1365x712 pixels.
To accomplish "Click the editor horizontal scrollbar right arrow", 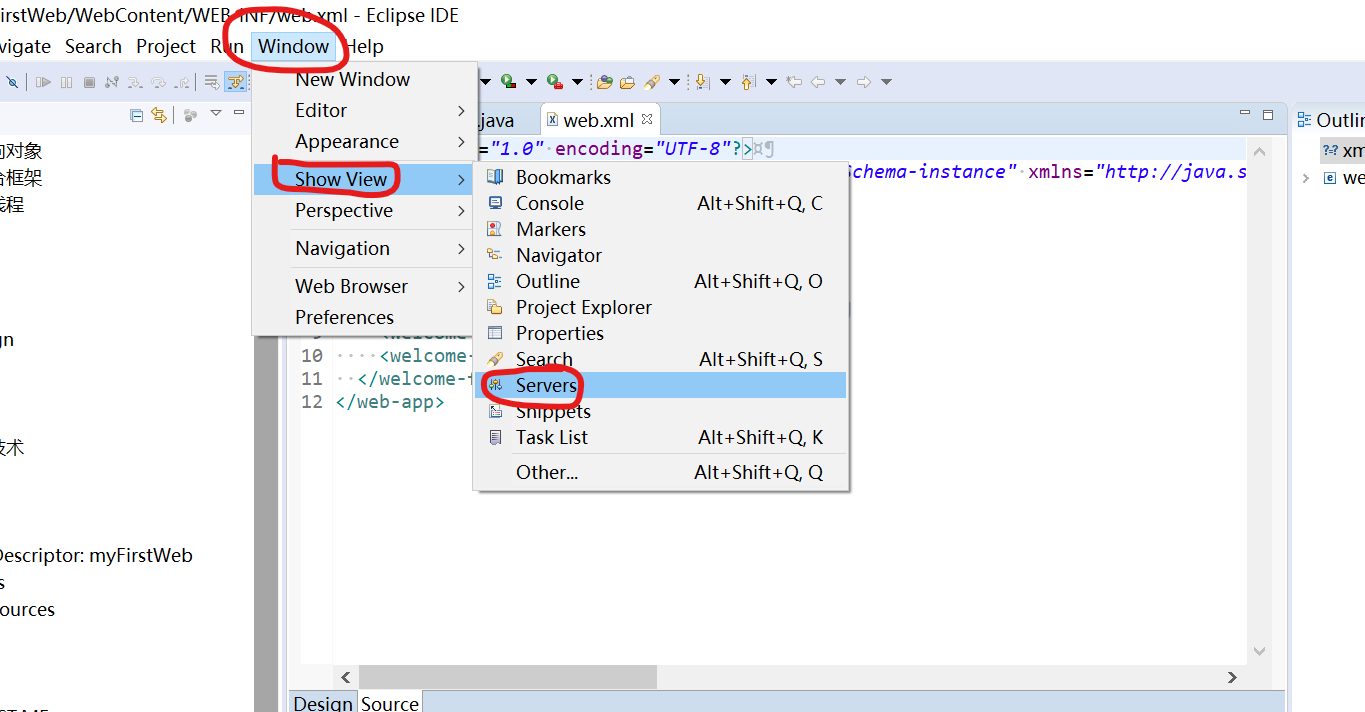I will pos(1232,677).
